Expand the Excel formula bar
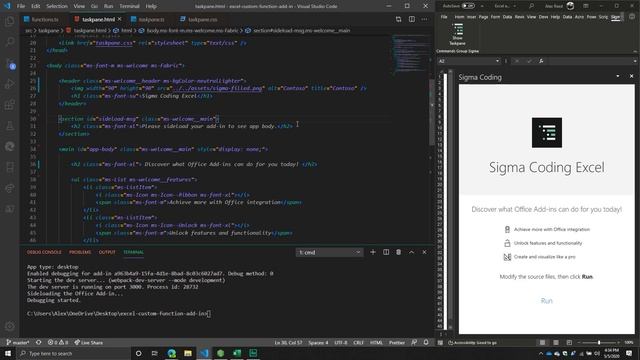Image resolution: width=640 pixels, height=360 pixels. tap(635, 61)
